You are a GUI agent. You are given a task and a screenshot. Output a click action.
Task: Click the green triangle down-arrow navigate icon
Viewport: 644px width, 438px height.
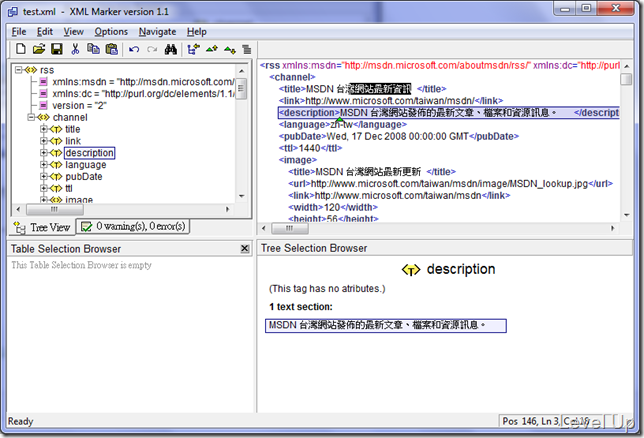(x=230, y=50)
